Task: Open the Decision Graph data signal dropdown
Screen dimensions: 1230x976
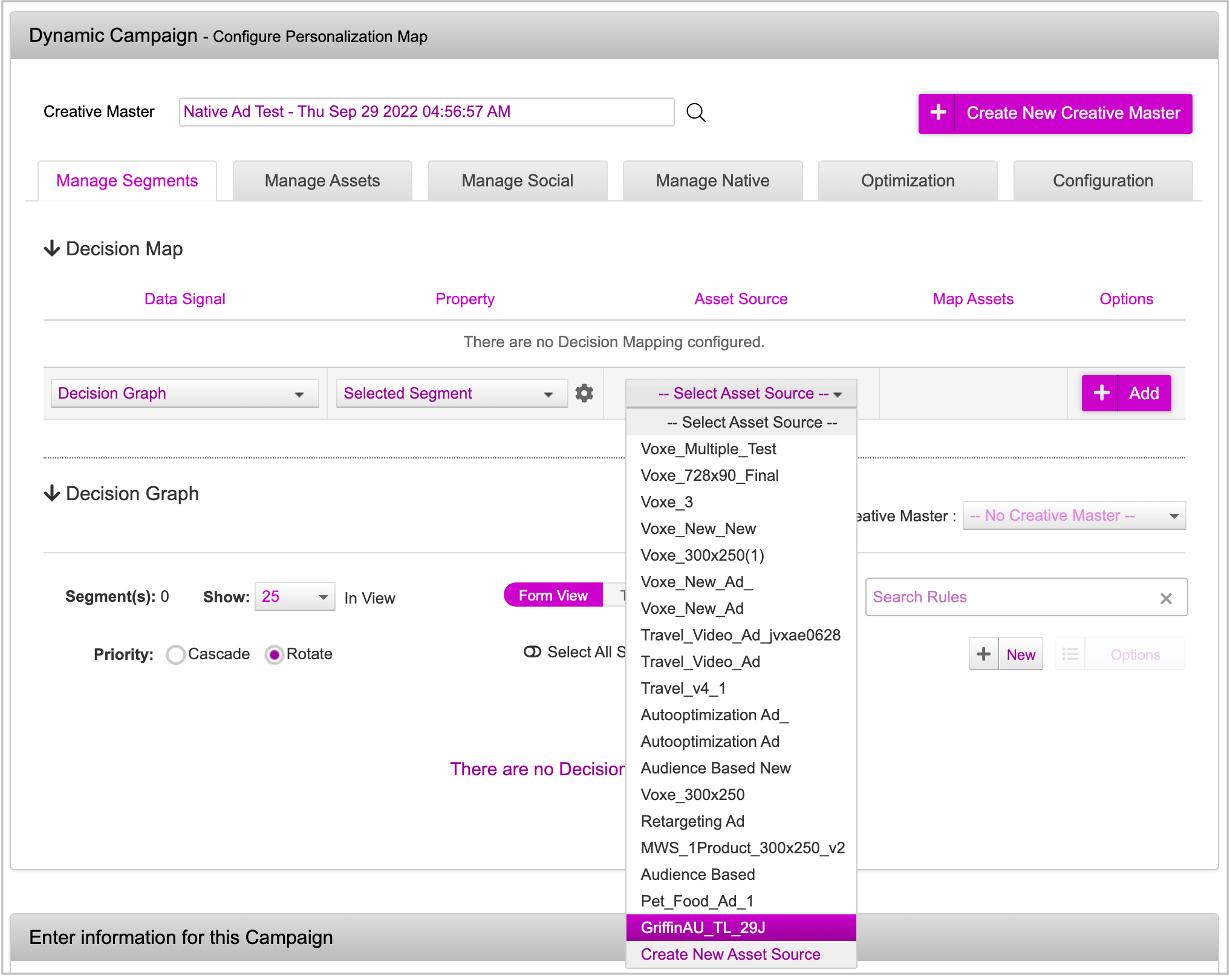Action: click(x=184, y=394)
